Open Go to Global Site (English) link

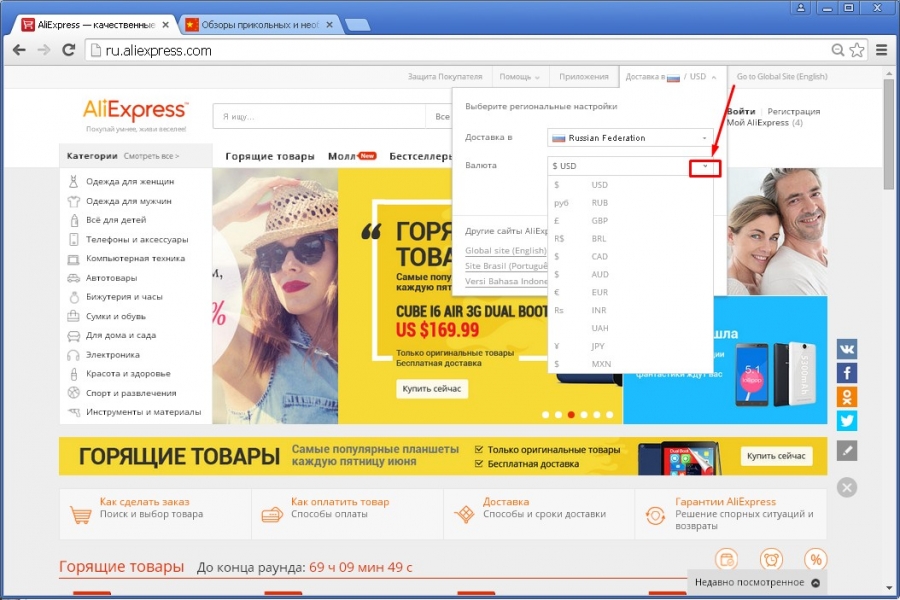click(x=782, y=76)
